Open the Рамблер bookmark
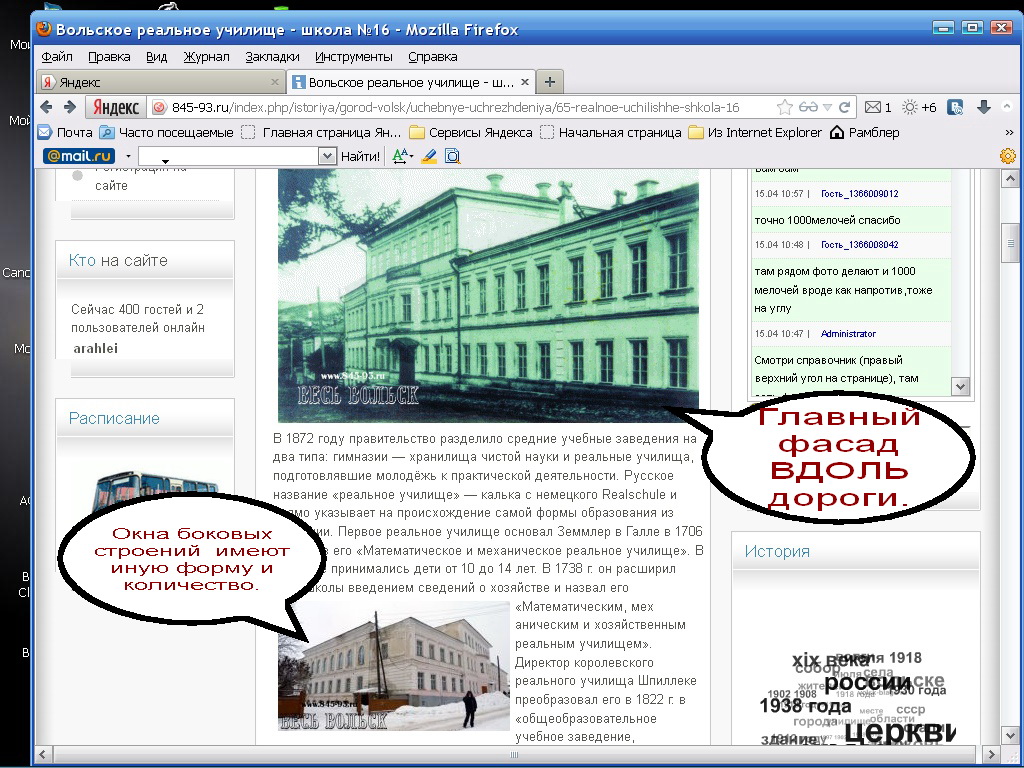Image resolution: width=1024 pixels, height=768 pixels. (865, 132)
